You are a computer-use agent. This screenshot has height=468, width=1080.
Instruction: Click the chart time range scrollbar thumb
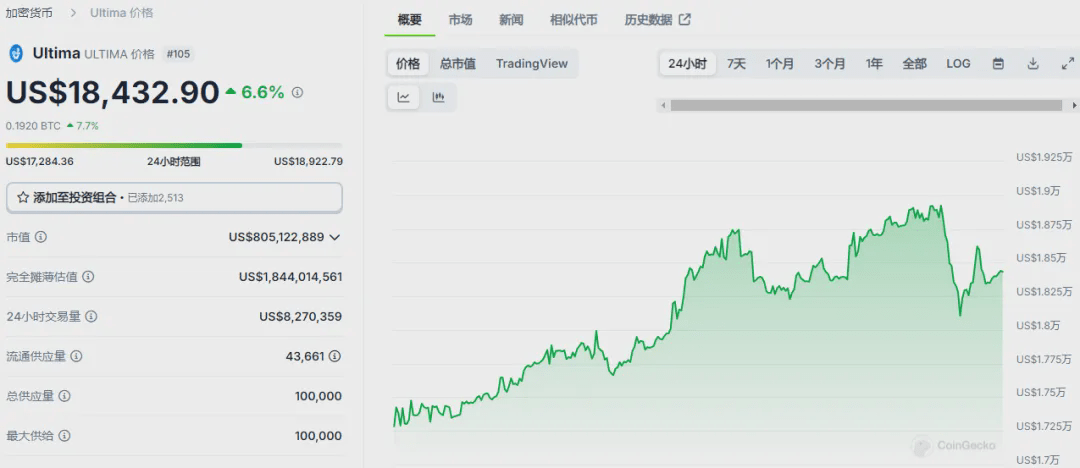[x=866, y=105]
